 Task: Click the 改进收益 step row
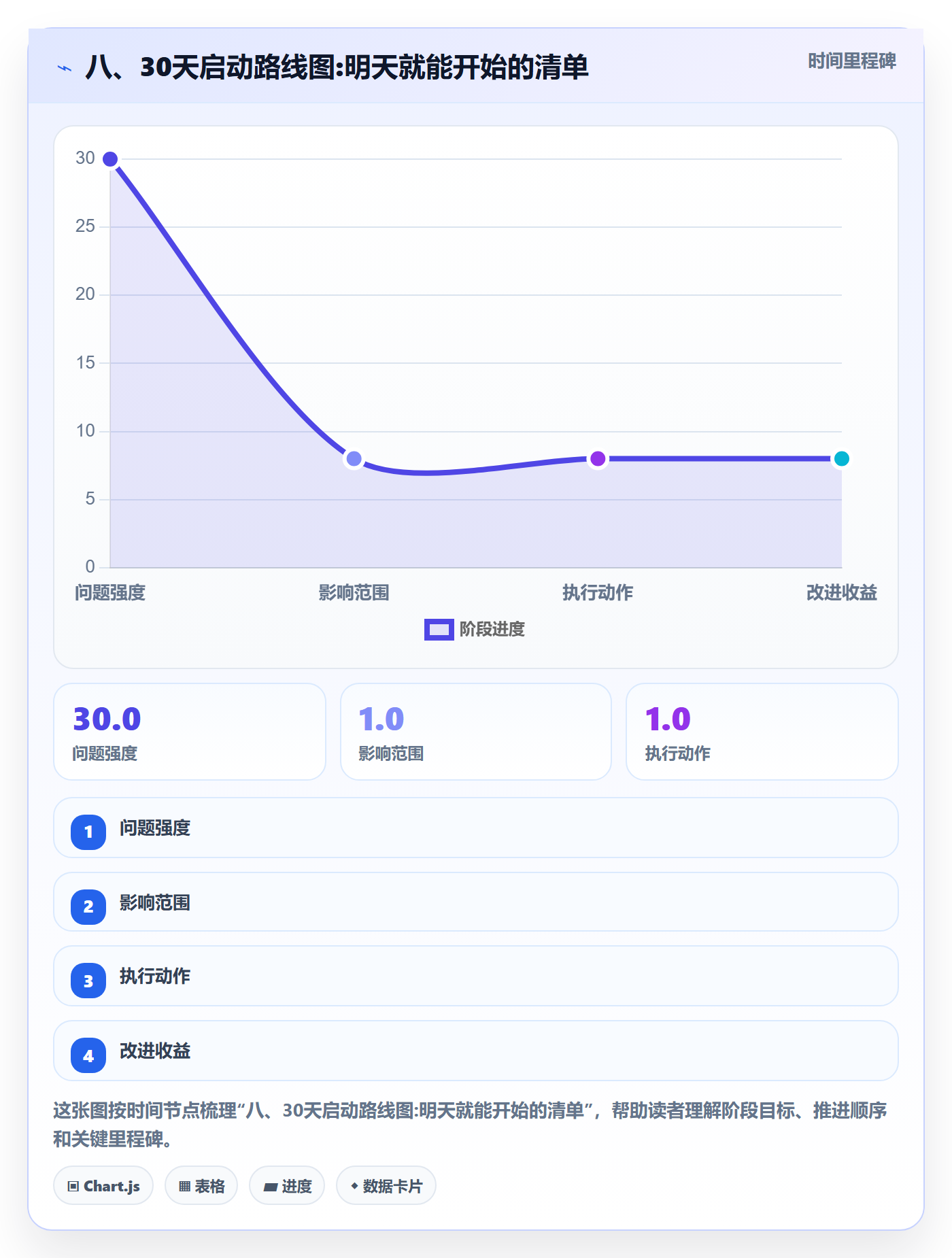pyautogui.click(x=476, y=1051)
